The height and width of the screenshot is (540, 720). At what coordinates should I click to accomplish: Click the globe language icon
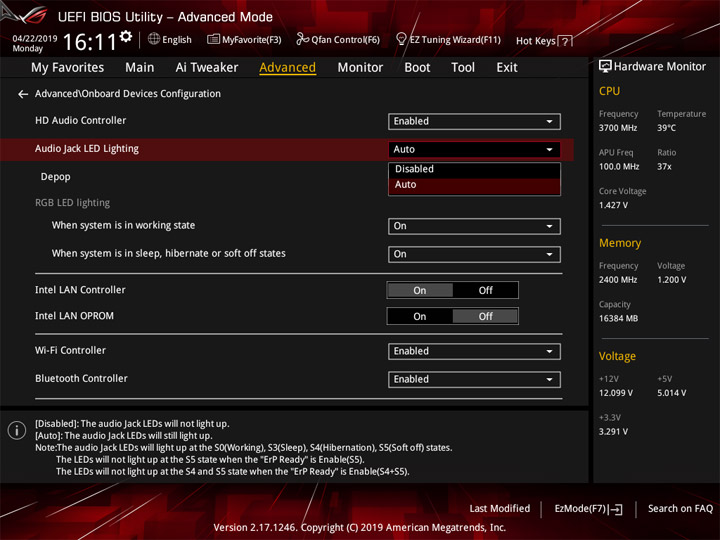tap(154, 39)
